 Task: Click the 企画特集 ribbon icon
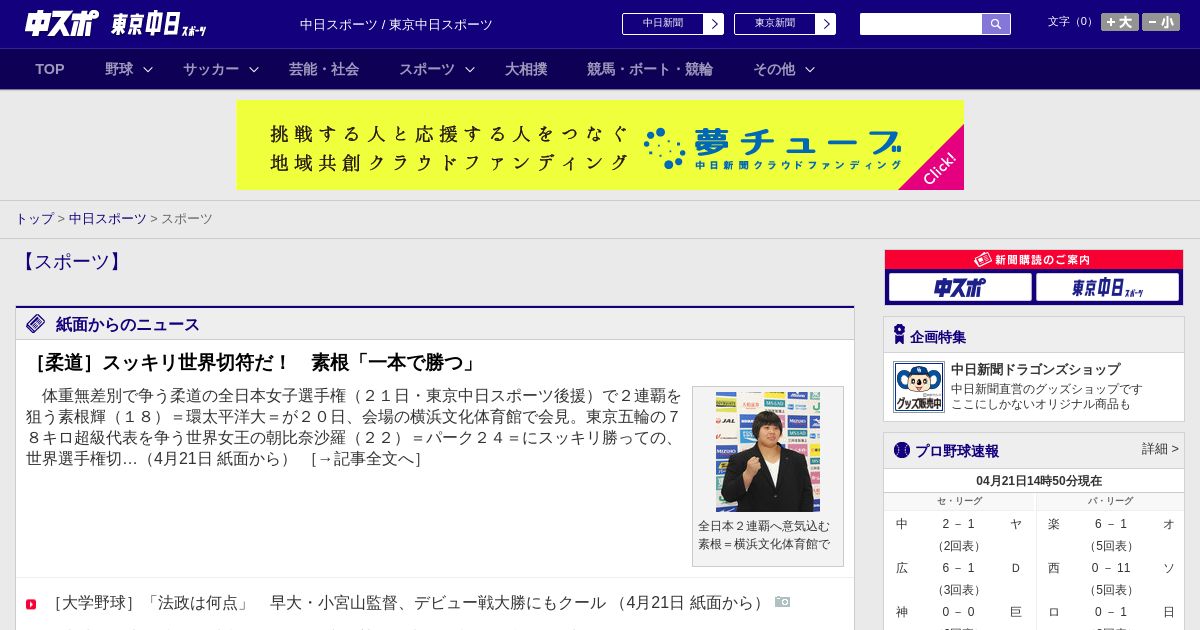899,335
